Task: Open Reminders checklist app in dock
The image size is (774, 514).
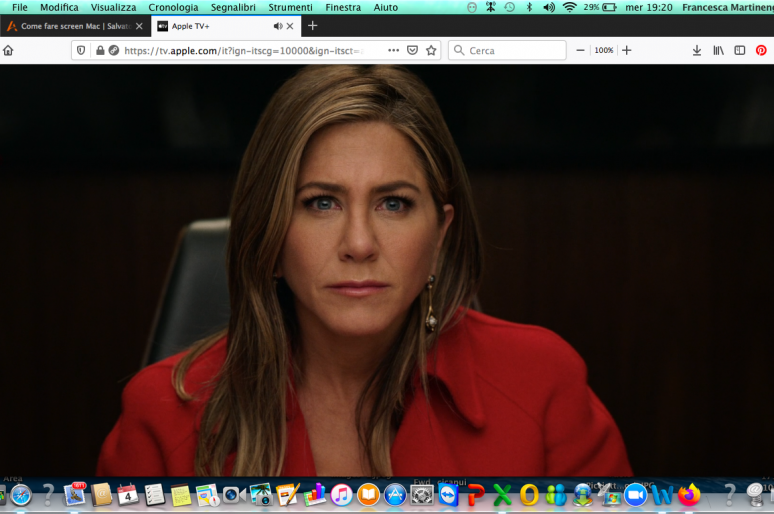Action: coord(155,495)
